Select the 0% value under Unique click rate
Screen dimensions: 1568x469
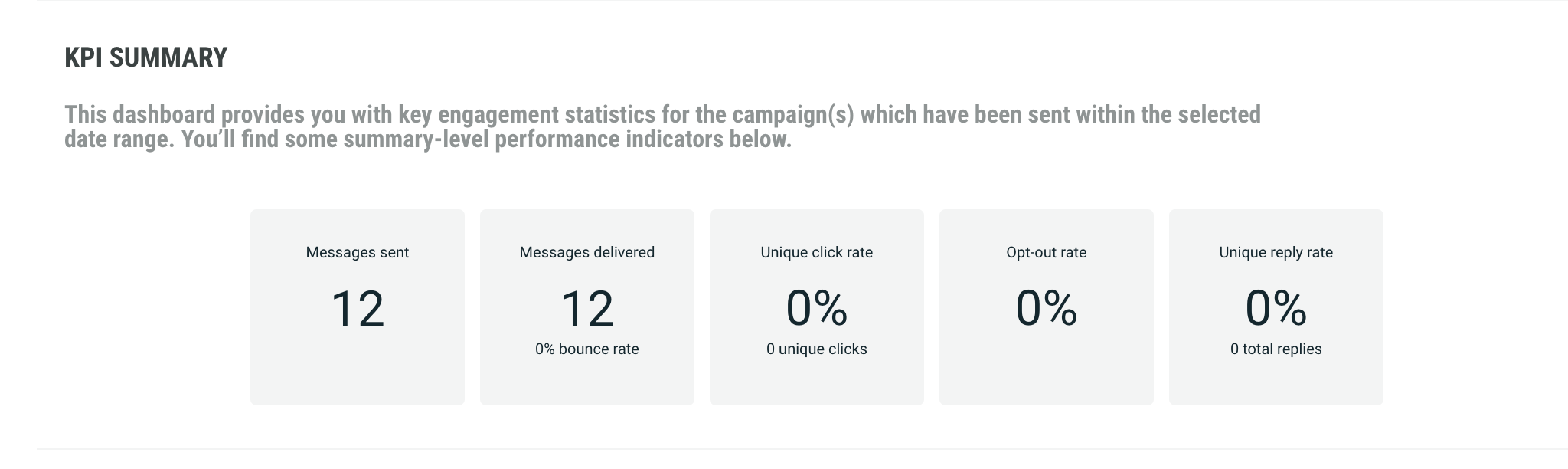tap(817, 309)
